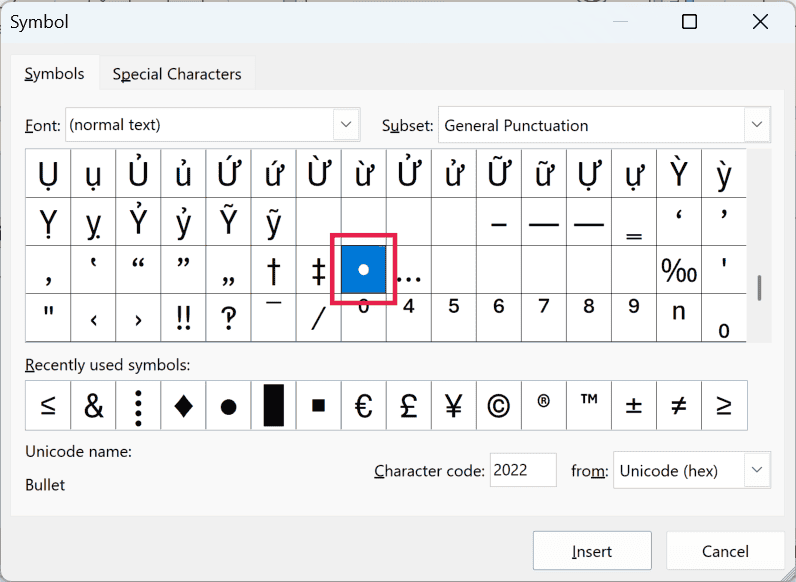796x582 pixels.
Task: Pick the left single angle quotation mark
Action: pyautogui.click(x=93, y=318)
